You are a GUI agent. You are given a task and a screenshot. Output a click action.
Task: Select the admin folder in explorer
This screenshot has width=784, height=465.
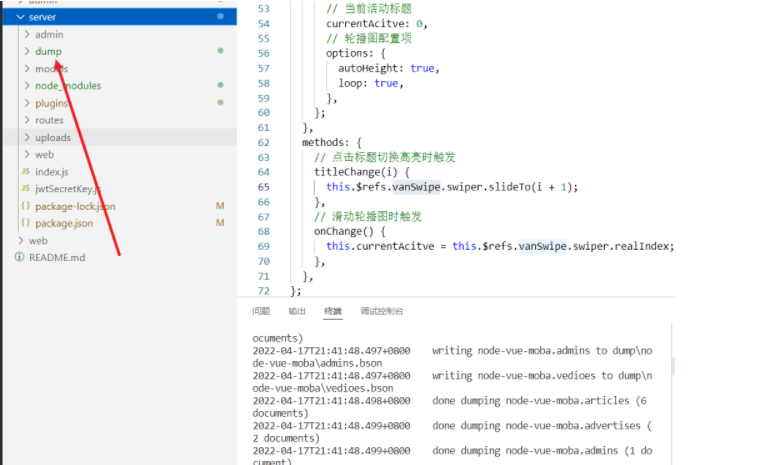click(49, 34)
